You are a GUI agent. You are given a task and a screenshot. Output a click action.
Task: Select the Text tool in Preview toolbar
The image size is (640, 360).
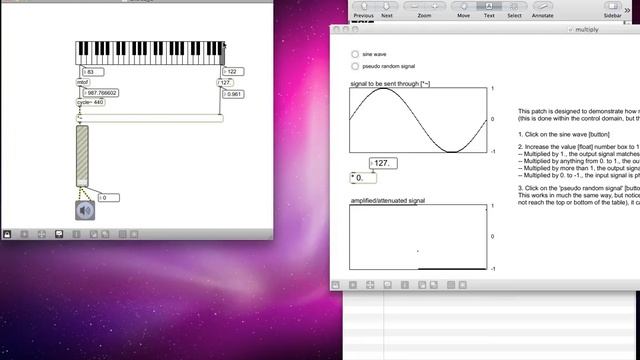489,7
